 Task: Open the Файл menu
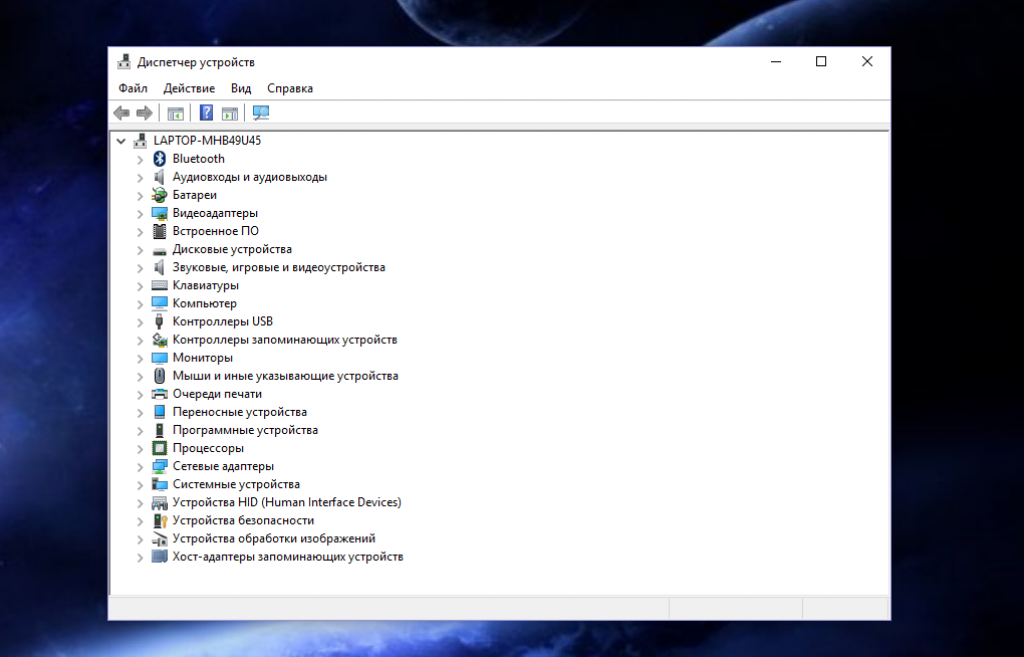[x=132, y=88]
